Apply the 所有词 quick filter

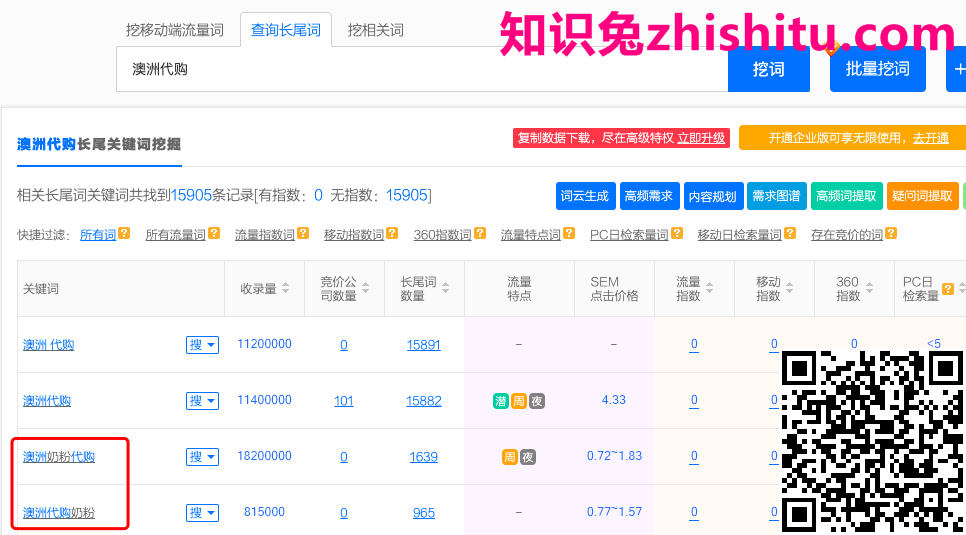(x=98, y=235)
